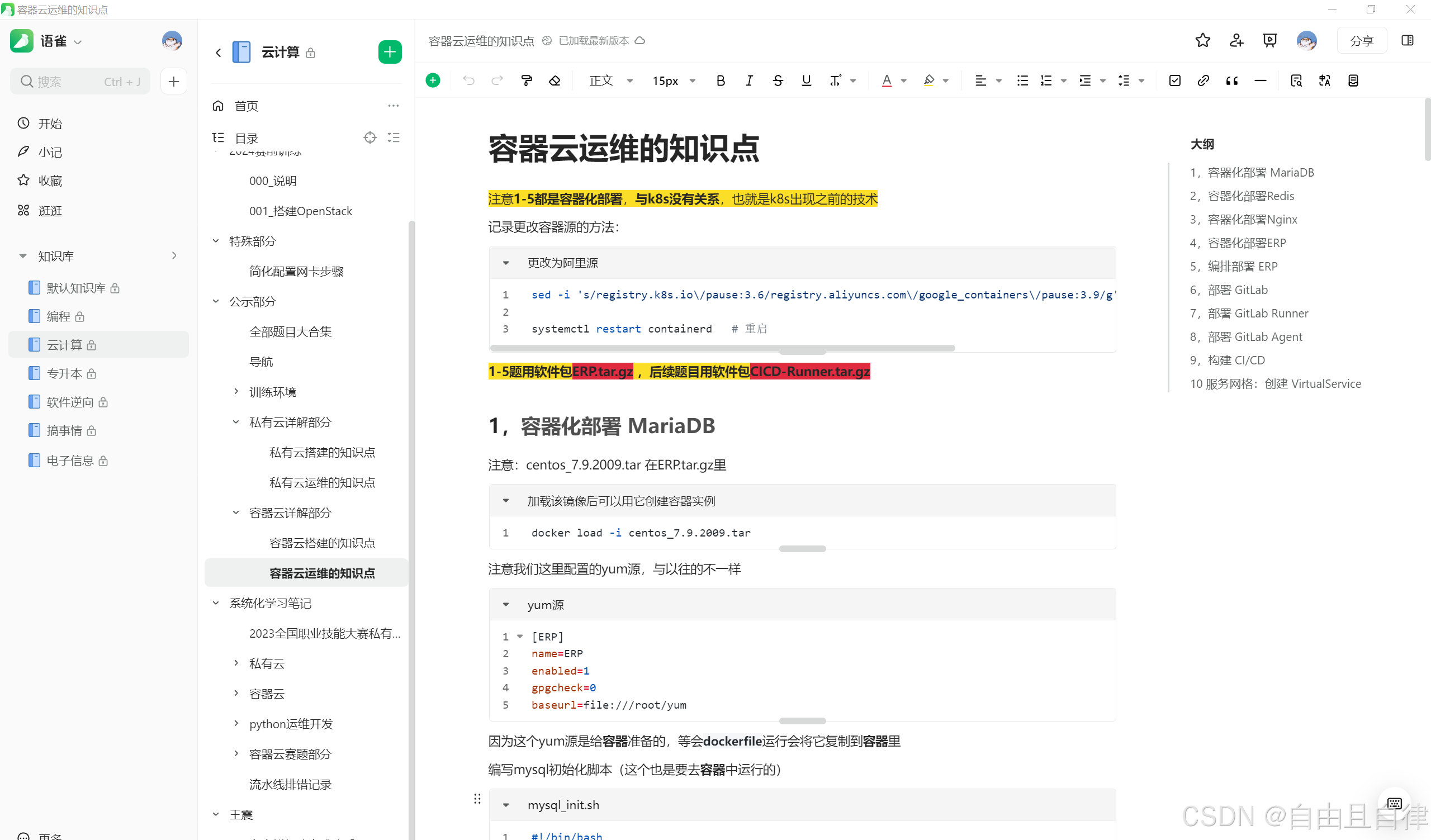Open the paragraph style dropdown 正文
Image resolution: width=1431 pixels, height=840 pixels.
[610, 80]
